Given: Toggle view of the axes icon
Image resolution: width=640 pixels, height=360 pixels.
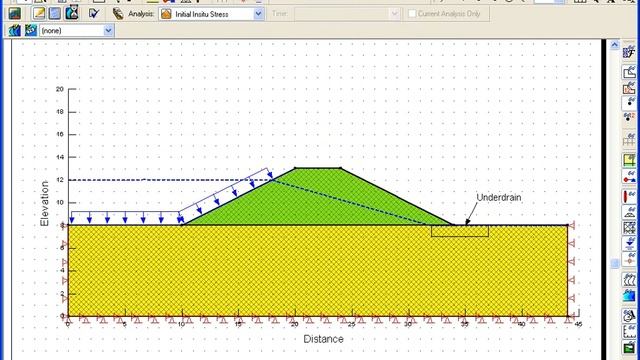Looking at the screenshot, I should (629, 331).
